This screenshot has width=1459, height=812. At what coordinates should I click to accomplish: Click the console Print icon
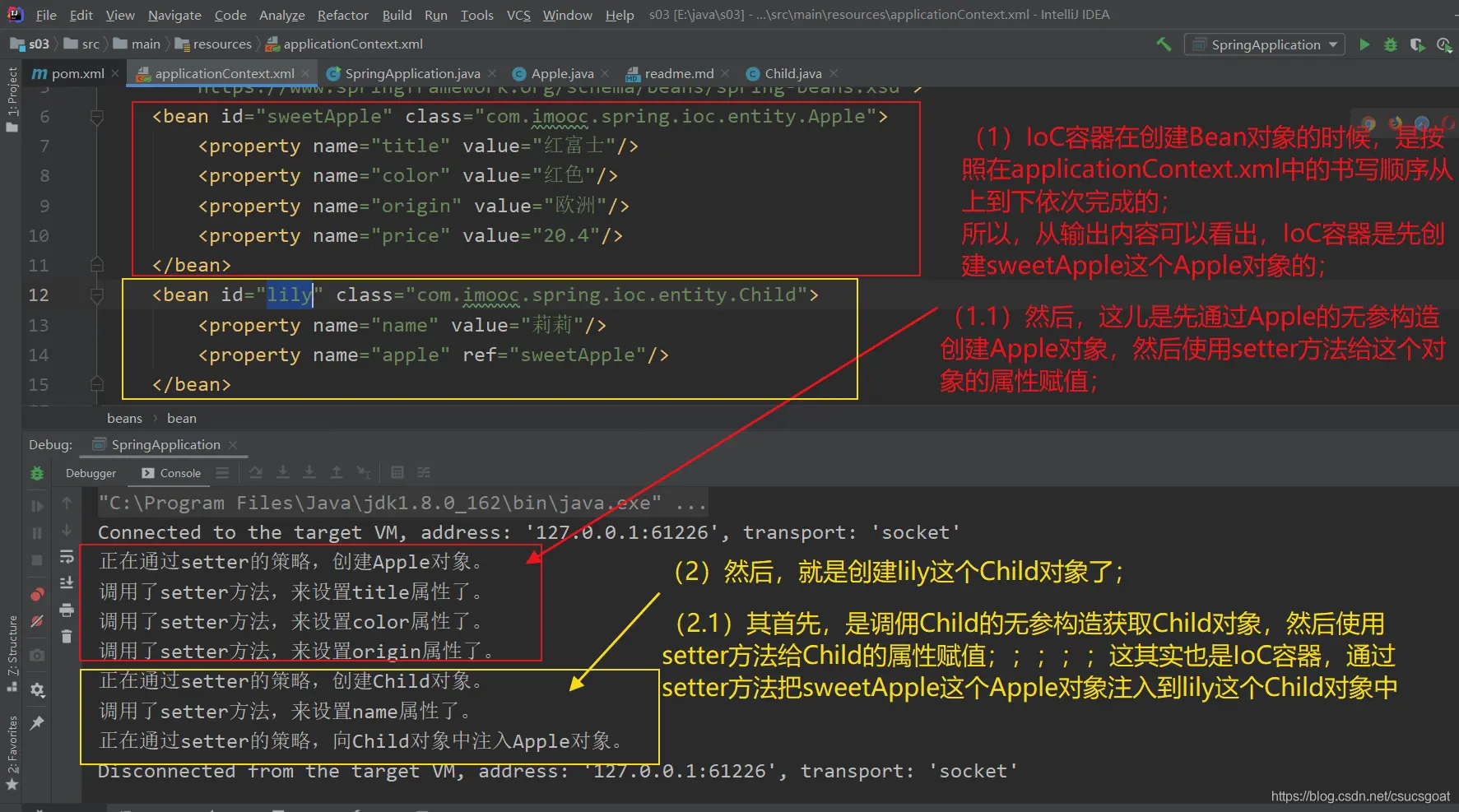coord(67,610)
